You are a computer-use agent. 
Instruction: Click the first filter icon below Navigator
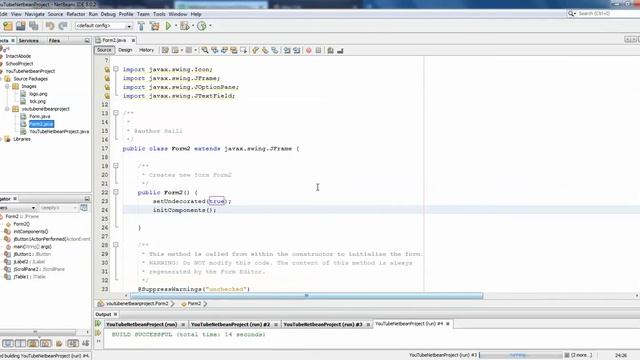[x=8, y=344]
